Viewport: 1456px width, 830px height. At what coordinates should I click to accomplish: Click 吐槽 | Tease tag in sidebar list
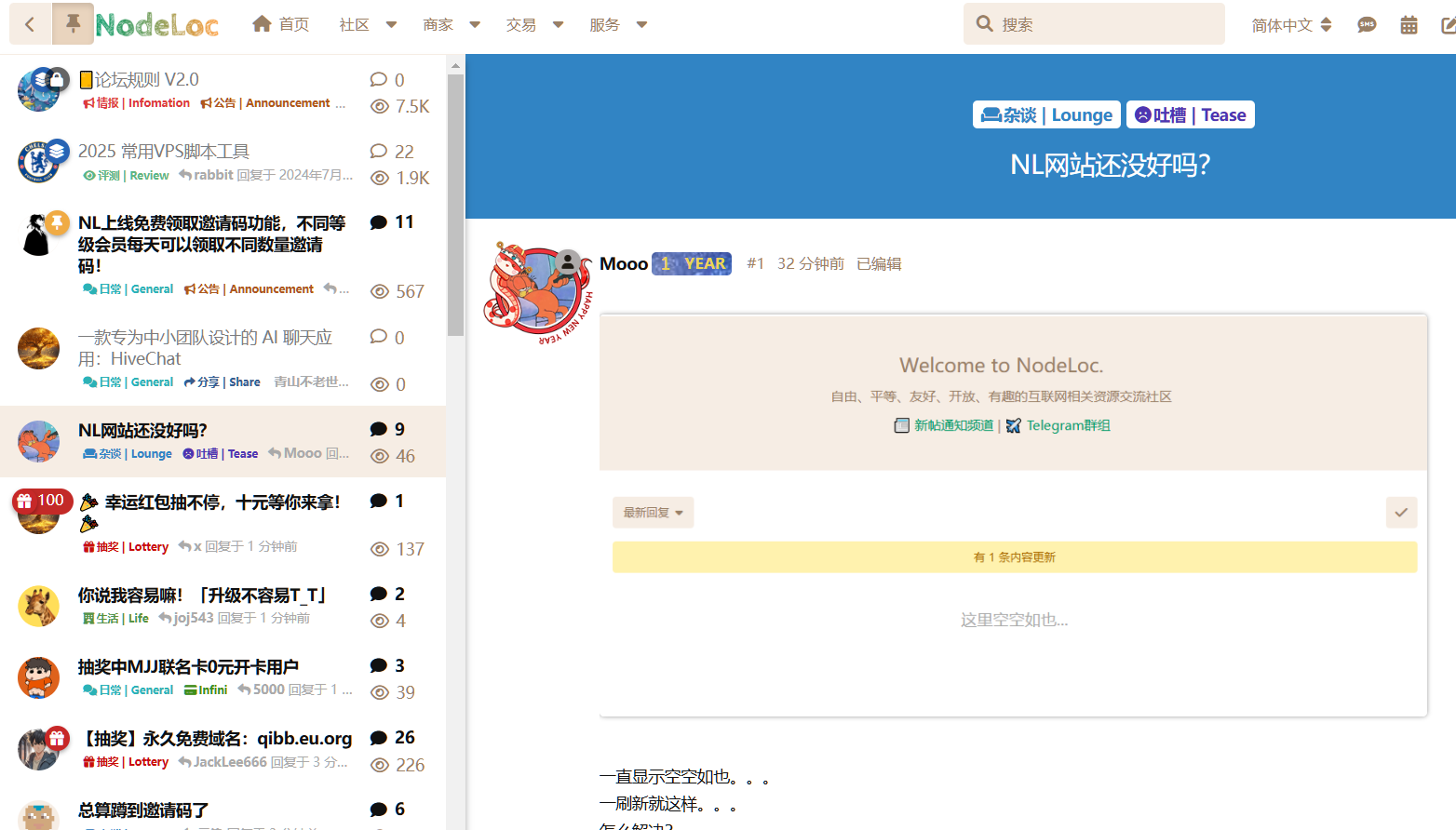click(x=221, y=454)
